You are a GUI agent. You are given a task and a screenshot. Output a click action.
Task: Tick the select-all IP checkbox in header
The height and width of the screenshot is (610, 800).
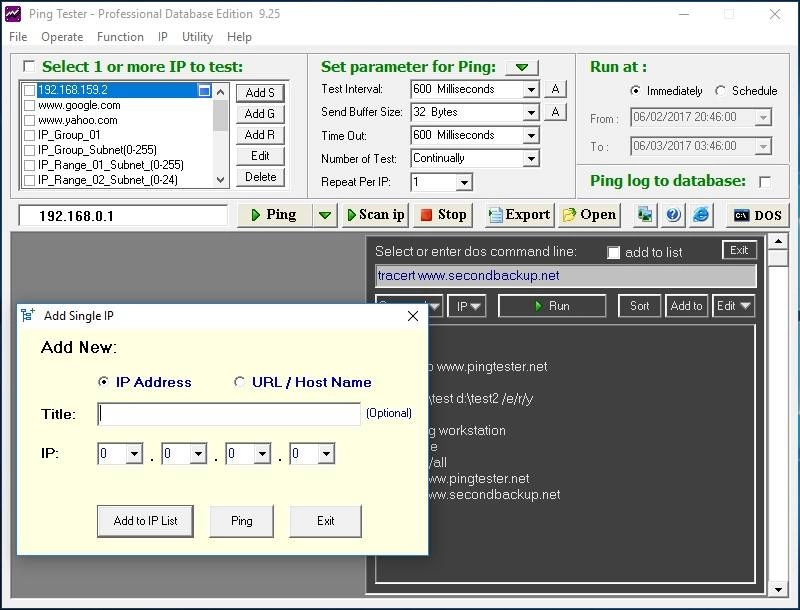[x=29, y=66]
